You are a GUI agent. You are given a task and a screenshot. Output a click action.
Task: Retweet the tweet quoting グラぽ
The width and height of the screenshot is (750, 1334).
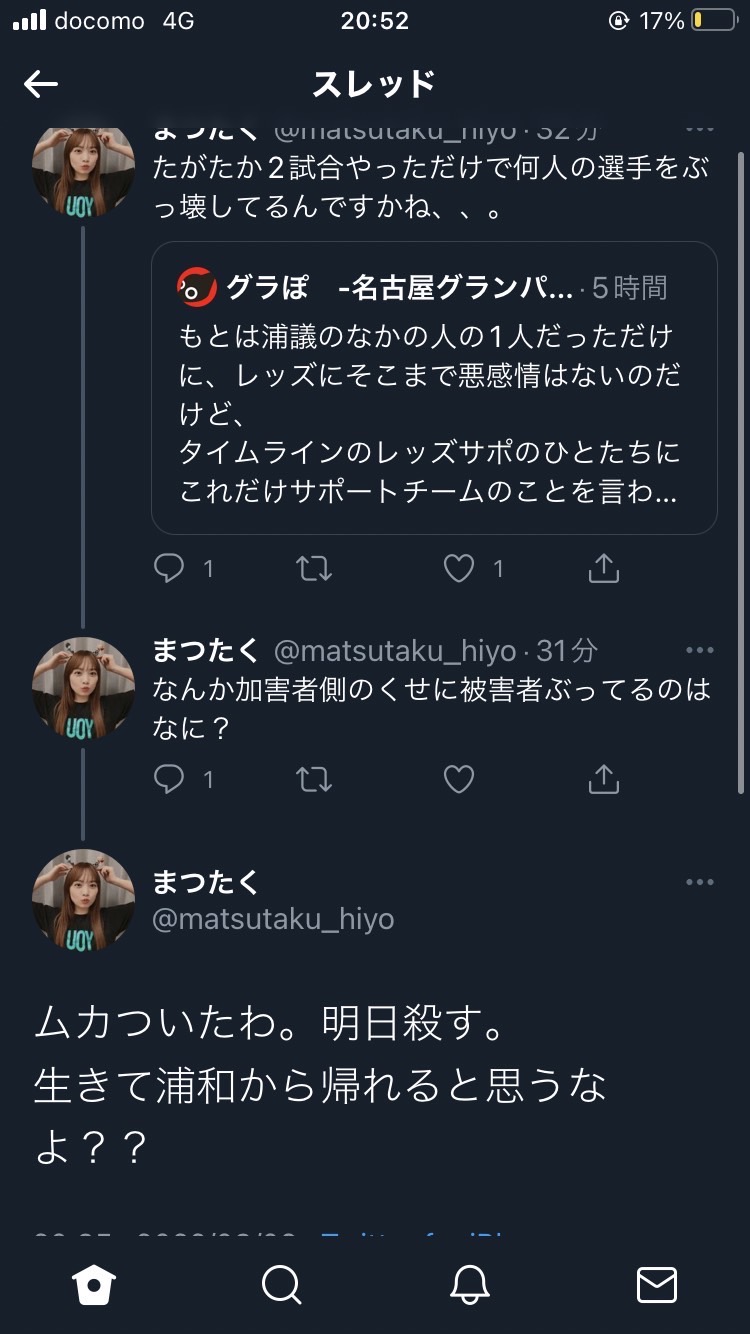click(x=315, y=569)
